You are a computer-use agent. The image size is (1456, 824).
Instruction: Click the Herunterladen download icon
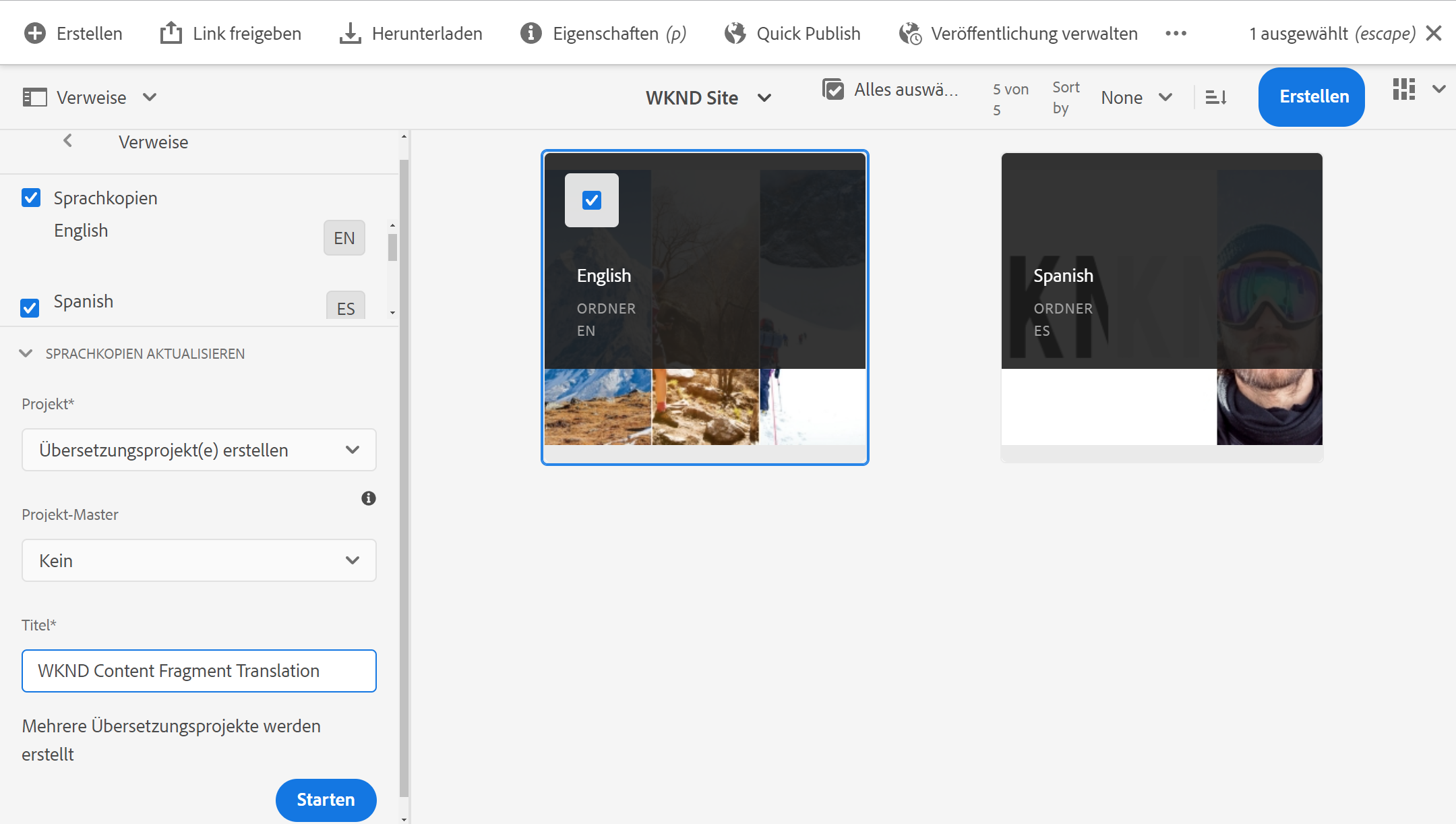click(x=350, y=33)
